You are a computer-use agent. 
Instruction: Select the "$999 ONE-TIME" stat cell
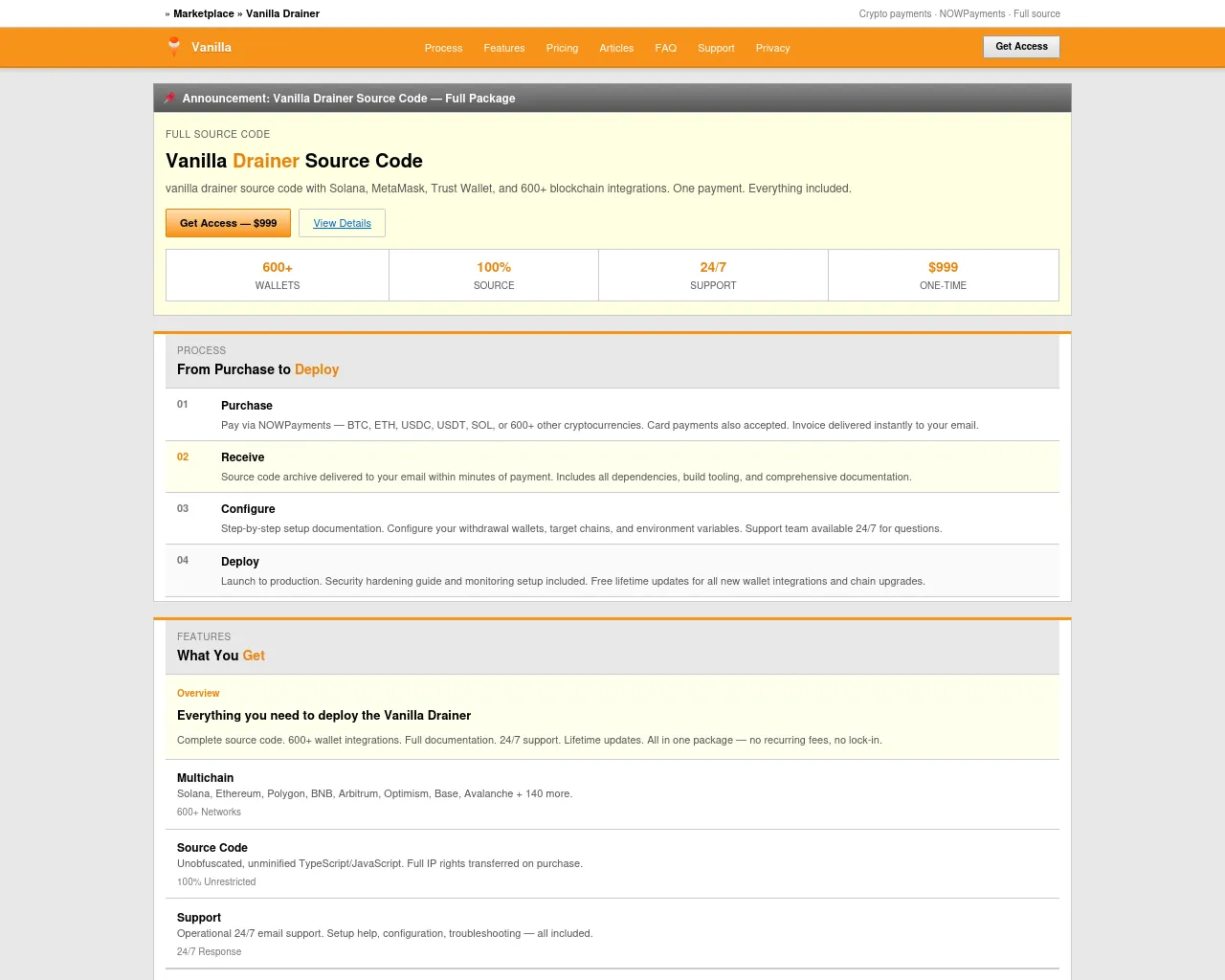tap(944, 276)
